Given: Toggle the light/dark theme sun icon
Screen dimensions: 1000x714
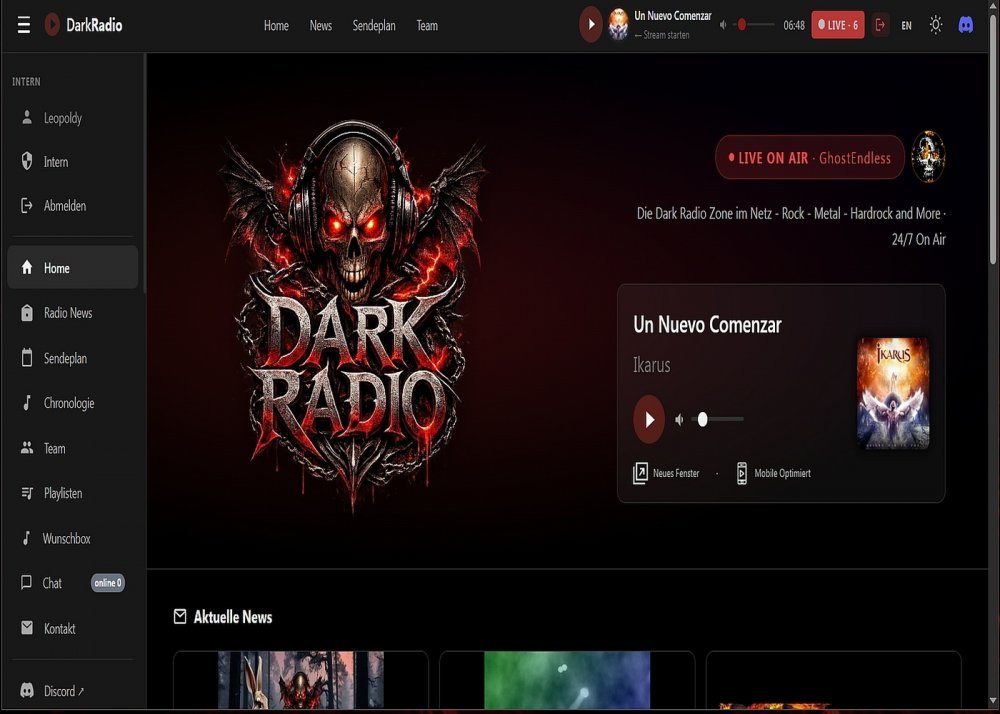Looking at the screenshot, I should (x=935, y=25).
